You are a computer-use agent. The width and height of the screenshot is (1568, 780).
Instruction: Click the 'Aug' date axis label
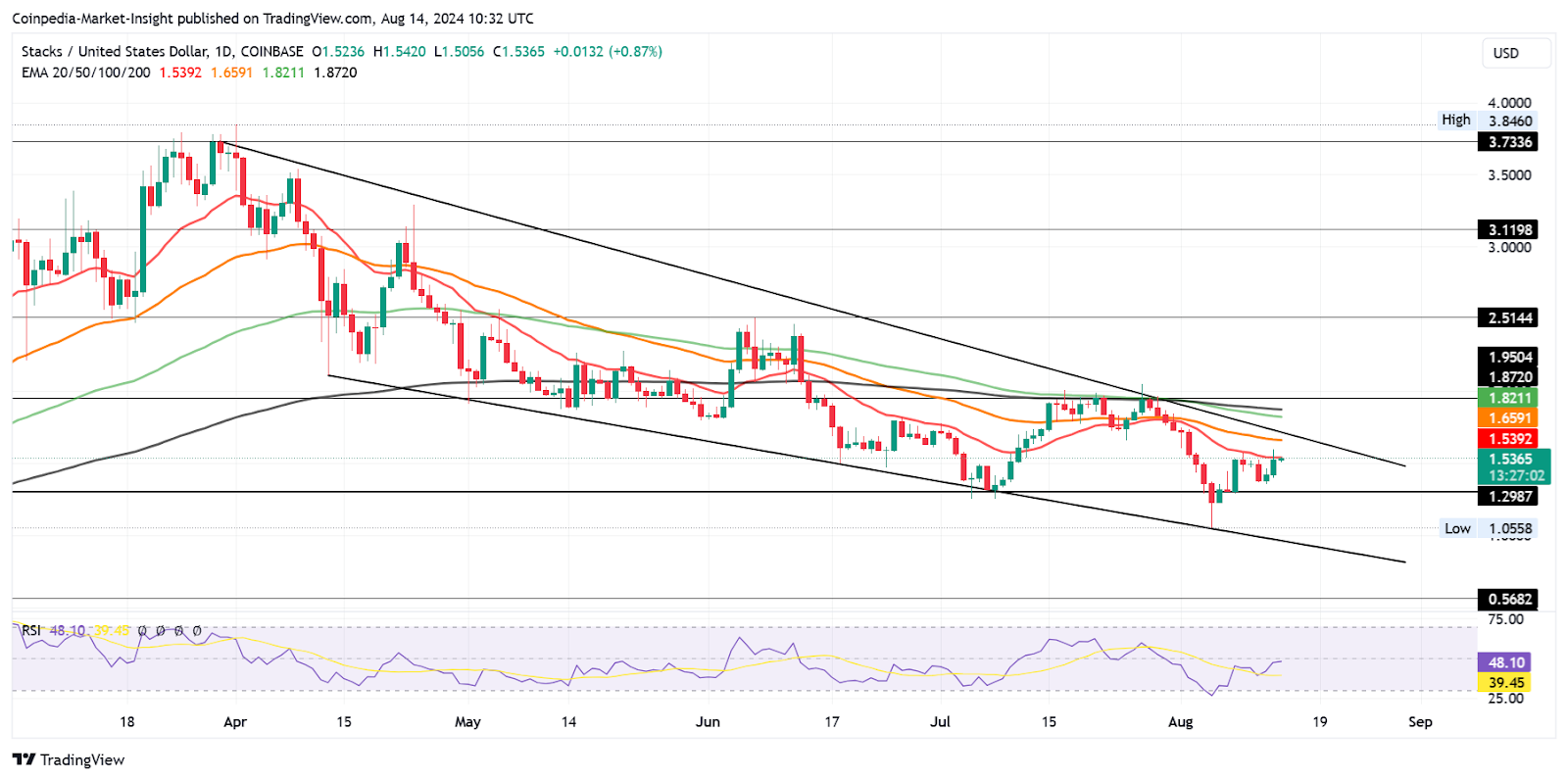[x=1181, y=722]
